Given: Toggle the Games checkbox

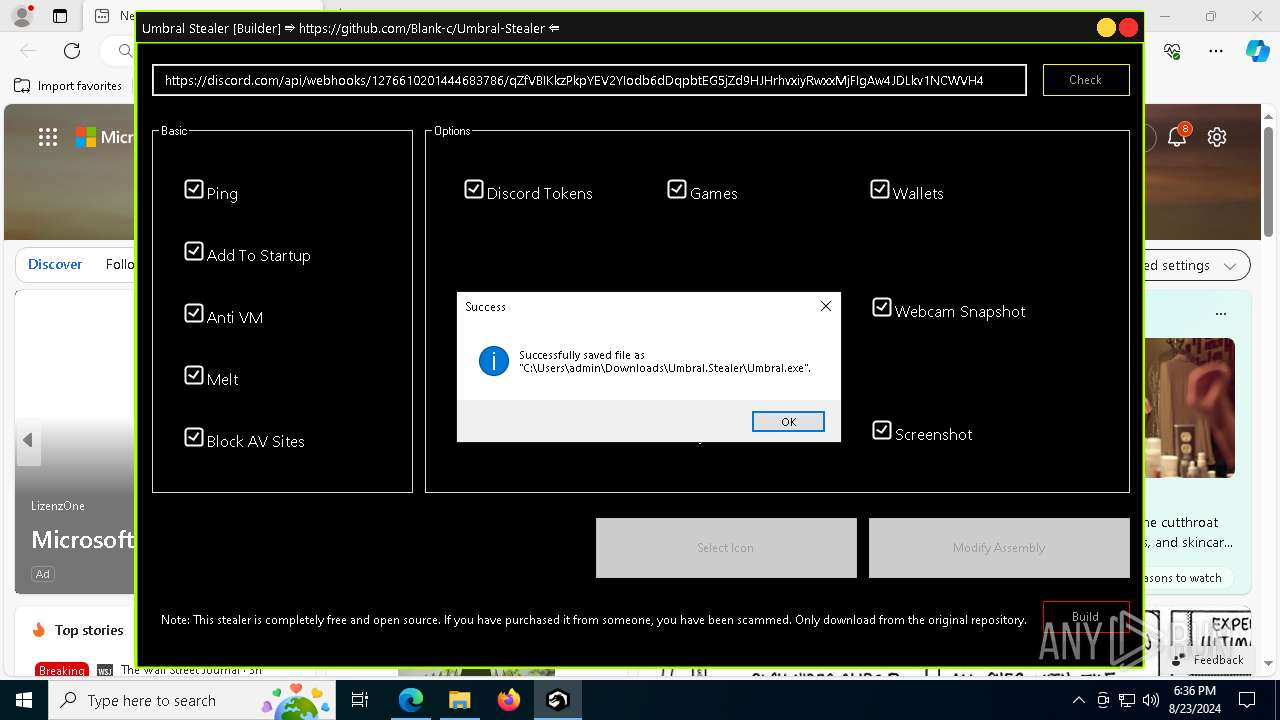Looking at the screenshot, I should [677, 189].
